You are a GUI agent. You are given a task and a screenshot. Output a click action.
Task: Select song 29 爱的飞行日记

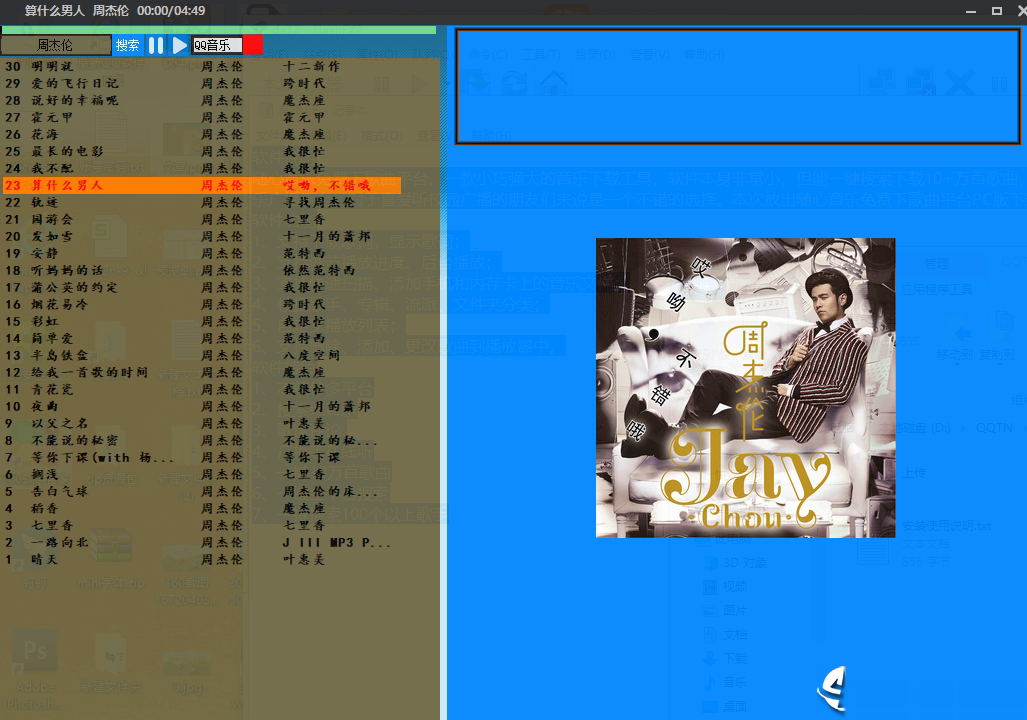(x=202, y=83)
